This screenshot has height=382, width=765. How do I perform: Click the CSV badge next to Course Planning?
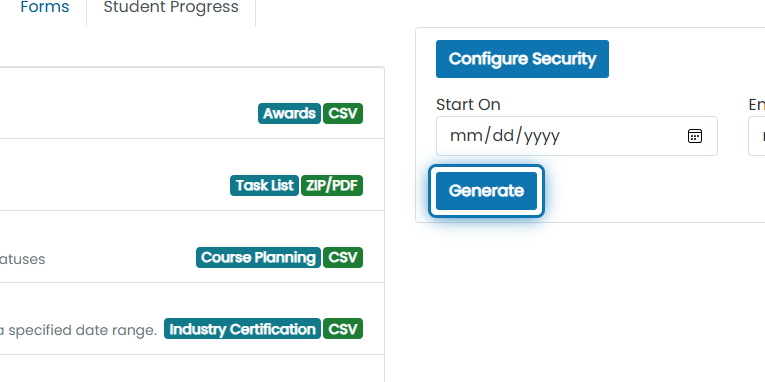[x=343, y=258]
